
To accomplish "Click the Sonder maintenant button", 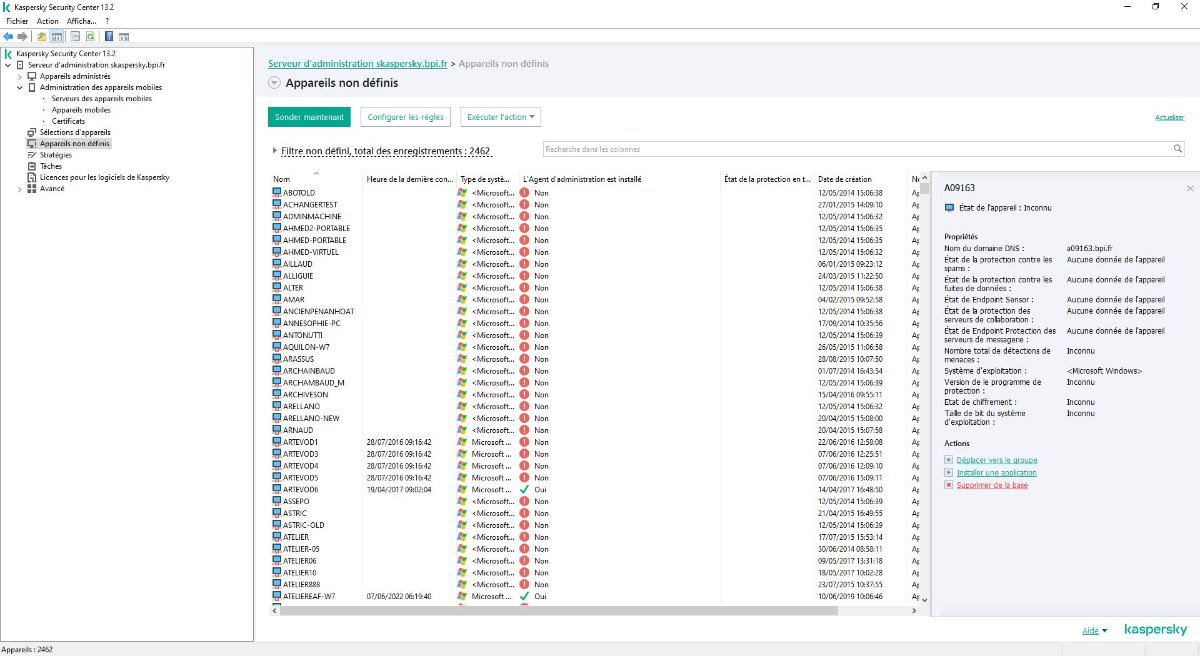I will click(309, 117).
